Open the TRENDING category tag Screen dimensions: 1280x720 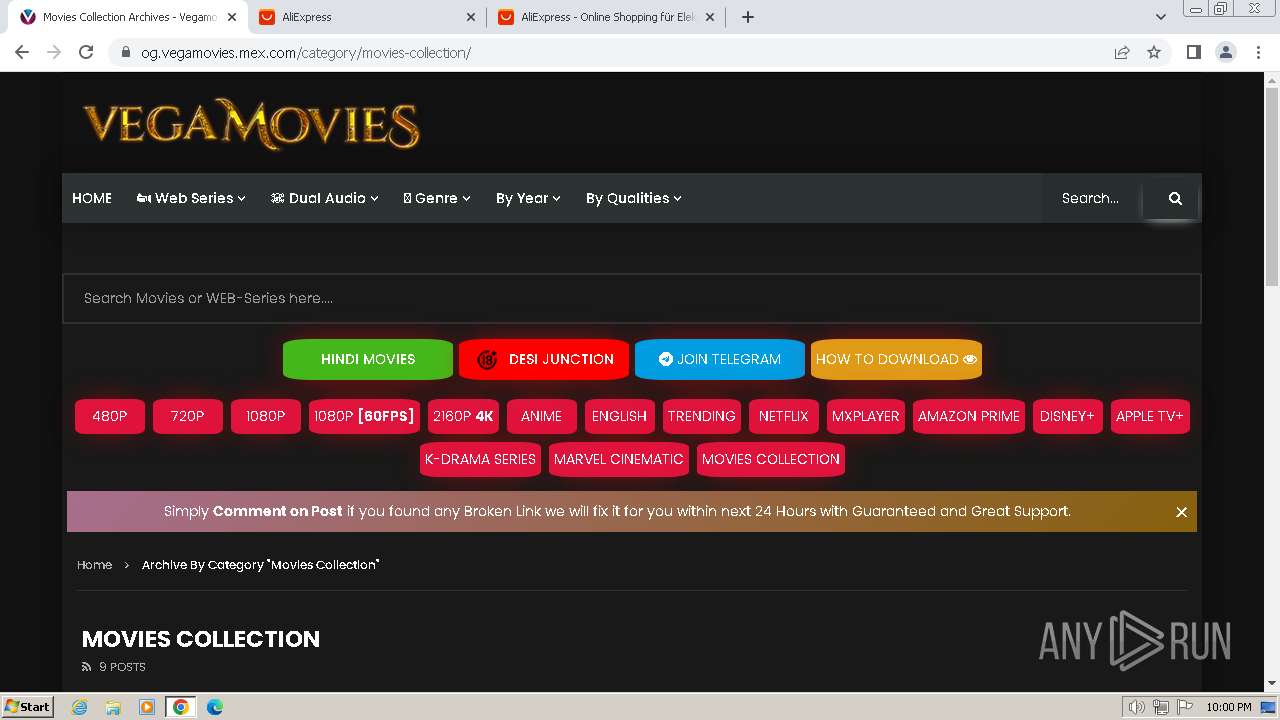701,416
